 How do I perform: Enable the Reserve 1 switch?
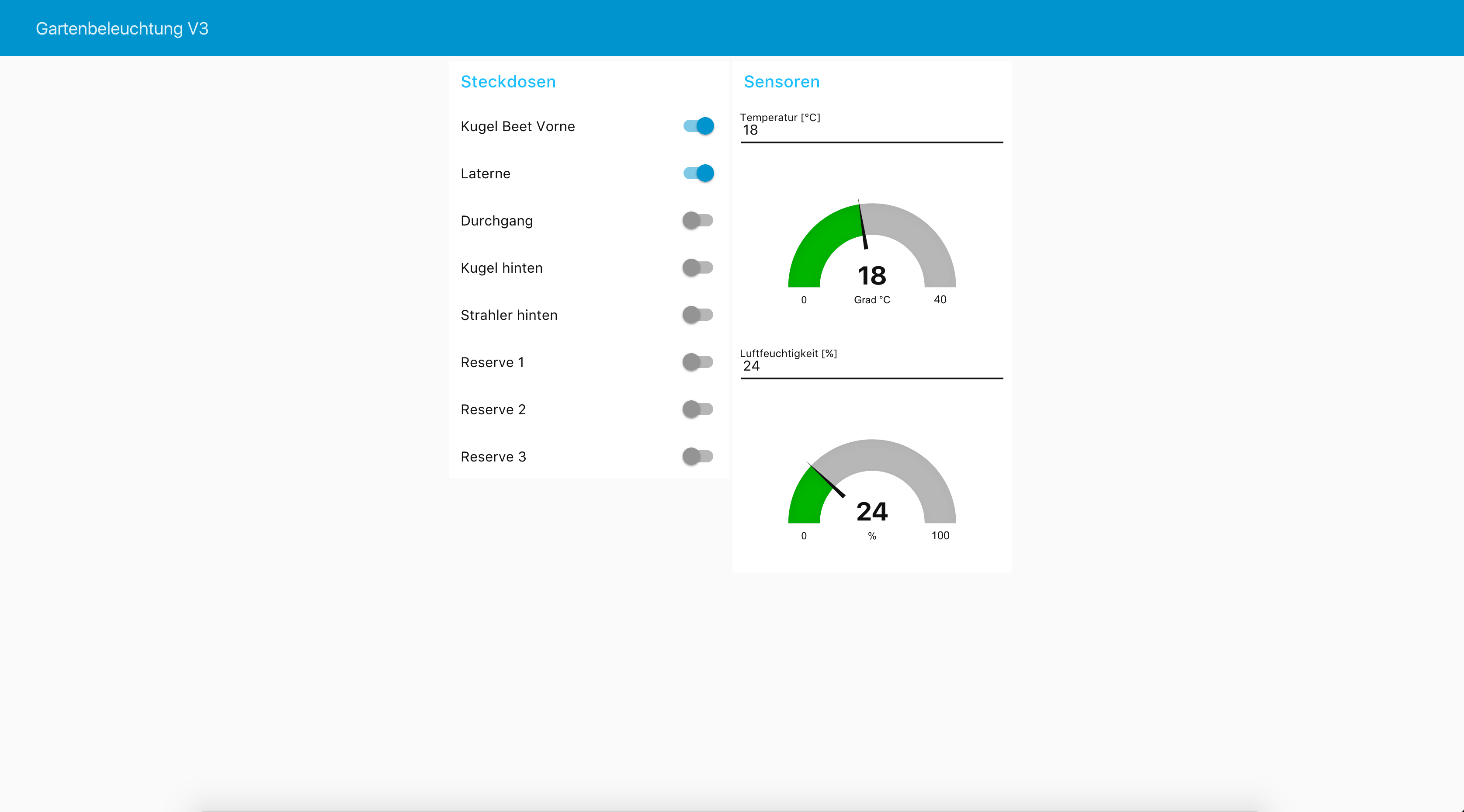[x=697, y=362]
